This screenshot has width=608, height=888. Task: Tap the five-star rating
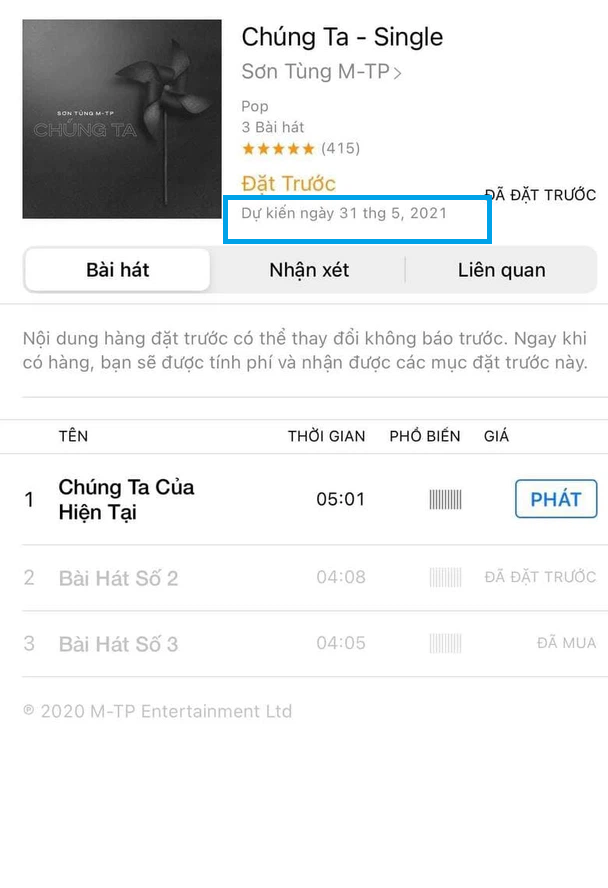(x=278, y=149)
